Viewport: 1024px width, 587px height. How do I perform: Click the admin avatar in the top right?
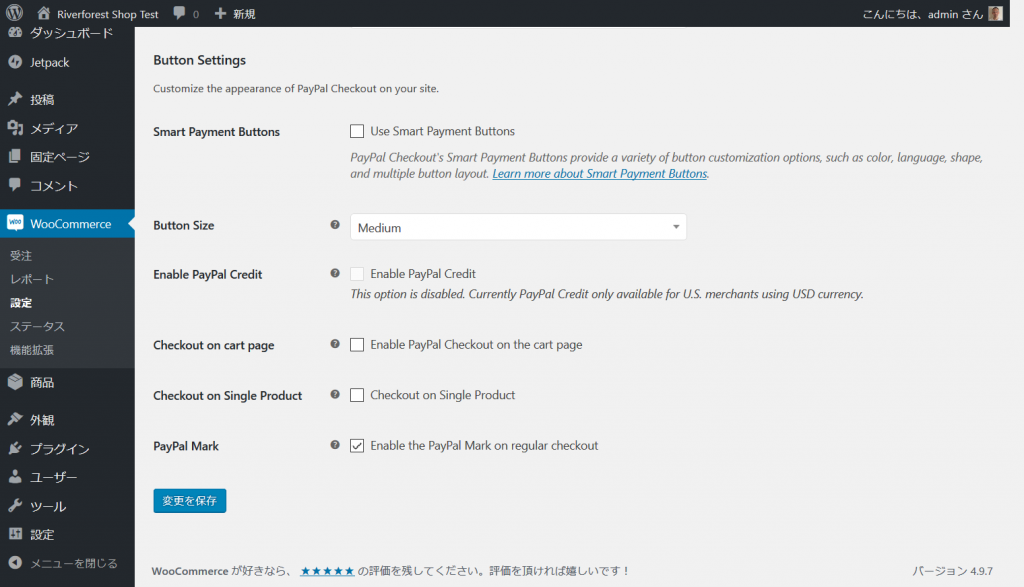tap(995, 14)
